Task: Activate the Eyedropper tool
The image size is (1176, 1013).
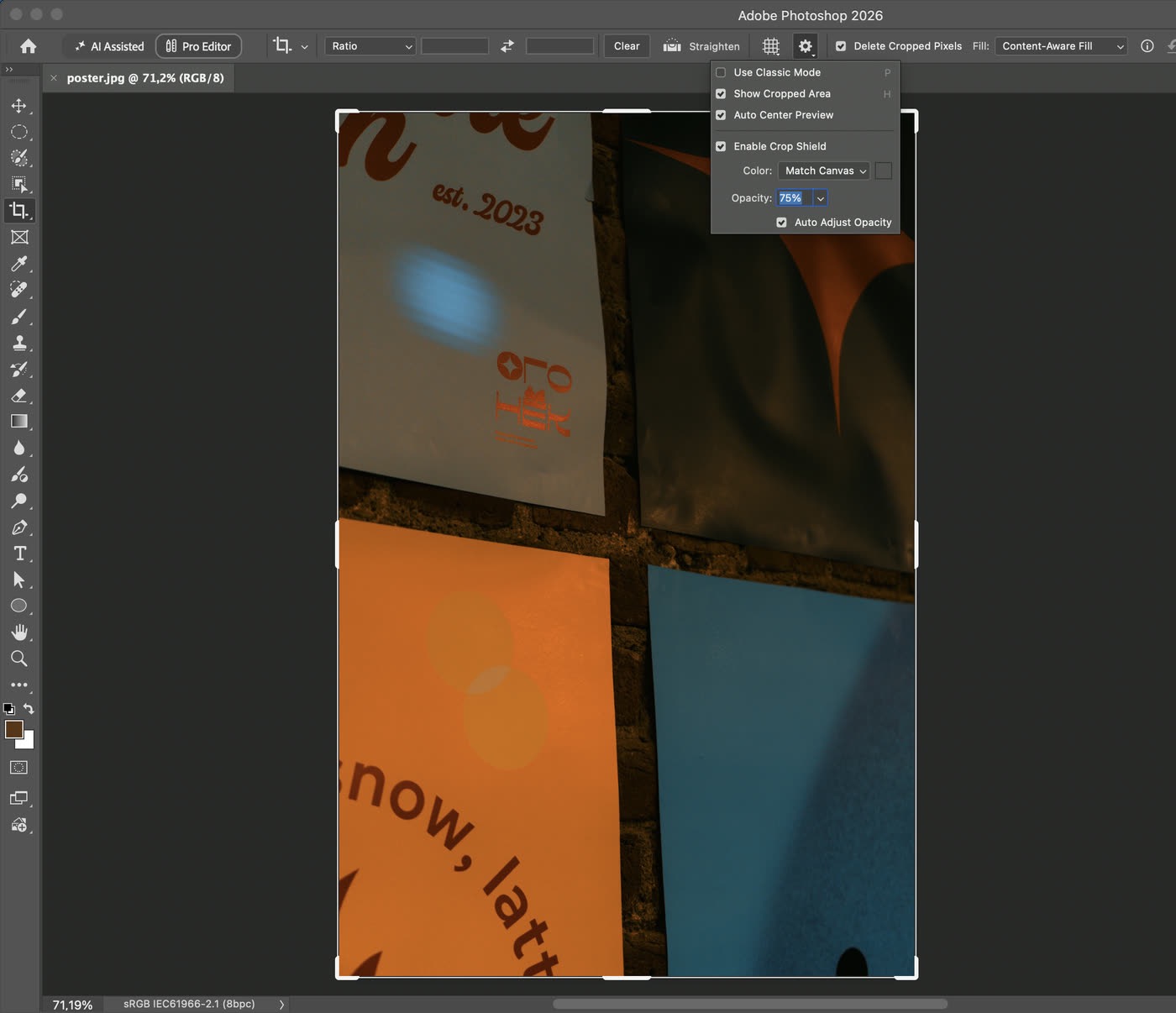Action: [19, 264]
